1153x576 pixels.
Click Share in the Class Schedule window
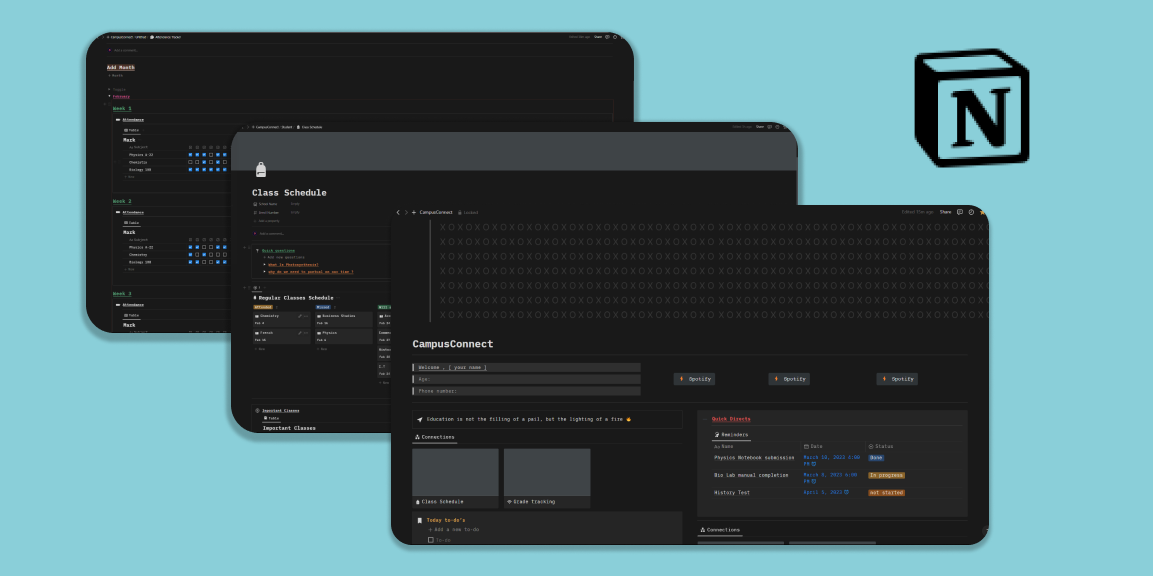pyautogui.click(x=760, y=127)
